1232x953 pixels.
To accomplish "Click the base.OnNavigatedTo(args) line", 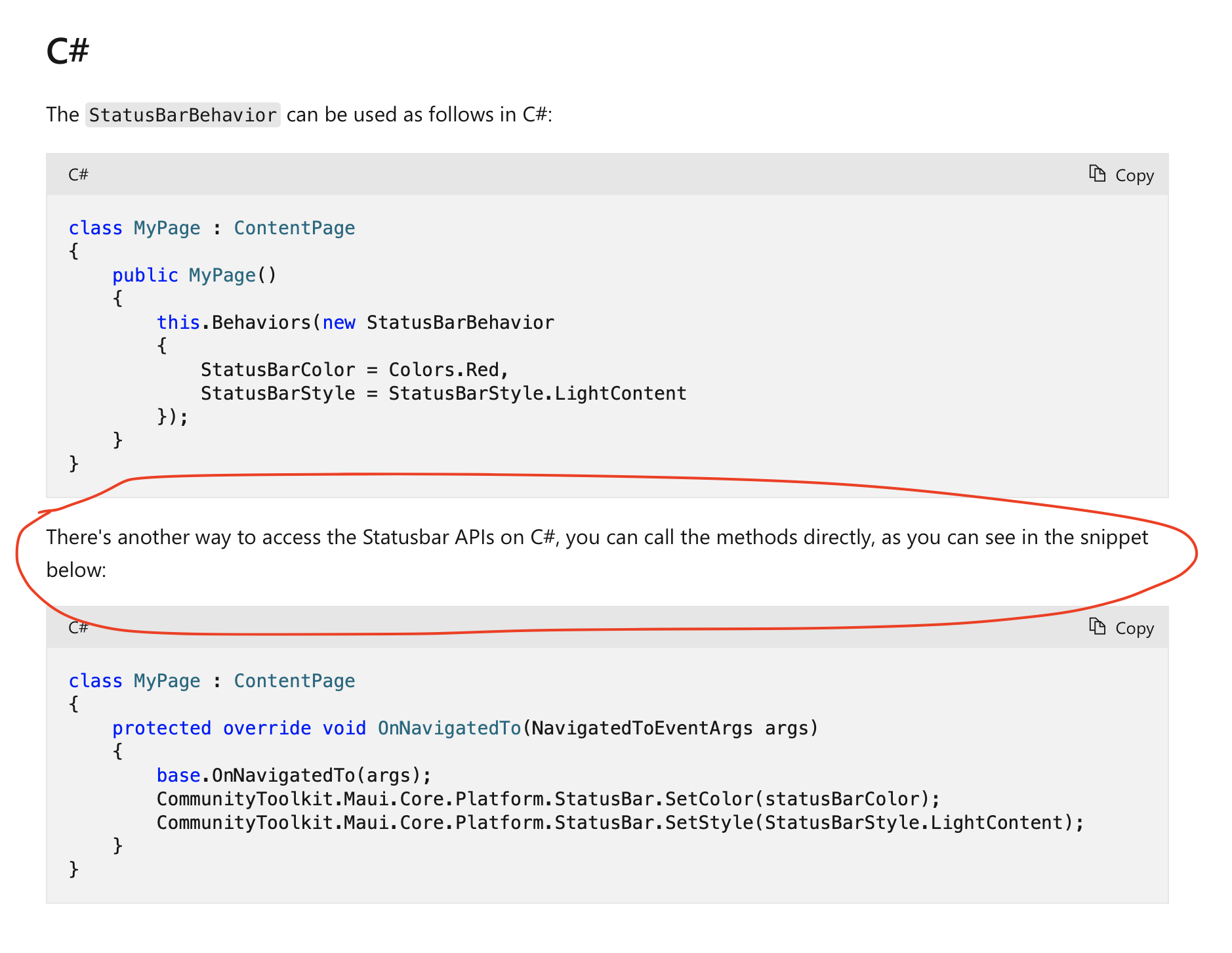I will (293, 775).
